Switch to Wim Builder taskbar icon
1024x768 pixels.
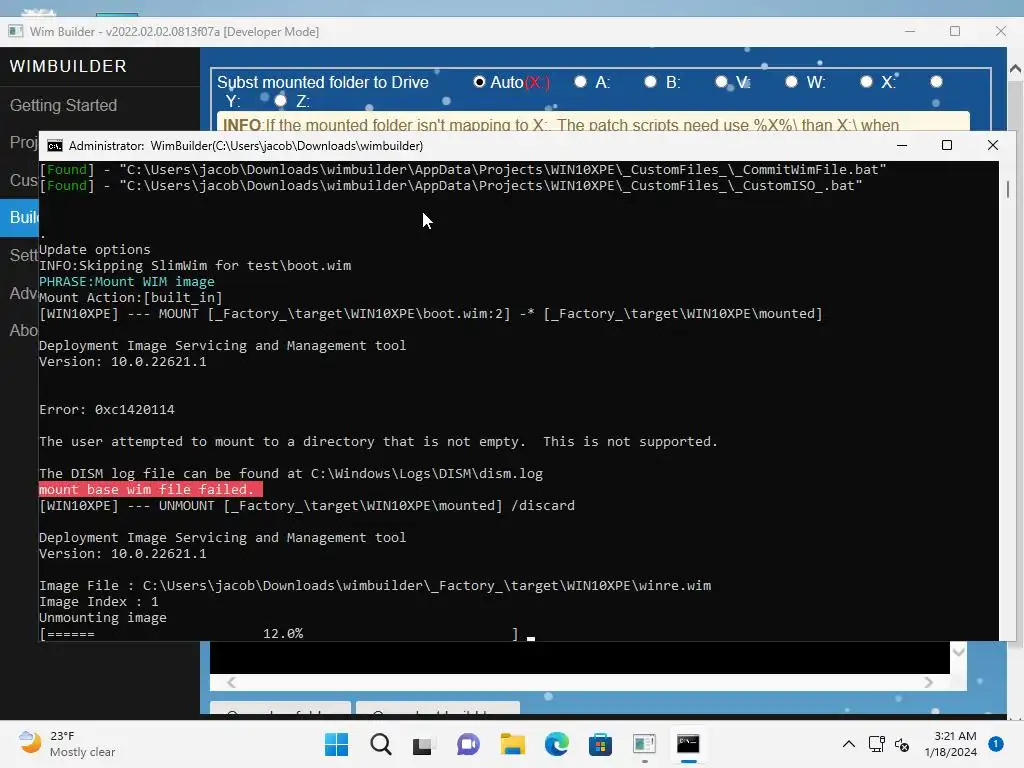(645, 744)
